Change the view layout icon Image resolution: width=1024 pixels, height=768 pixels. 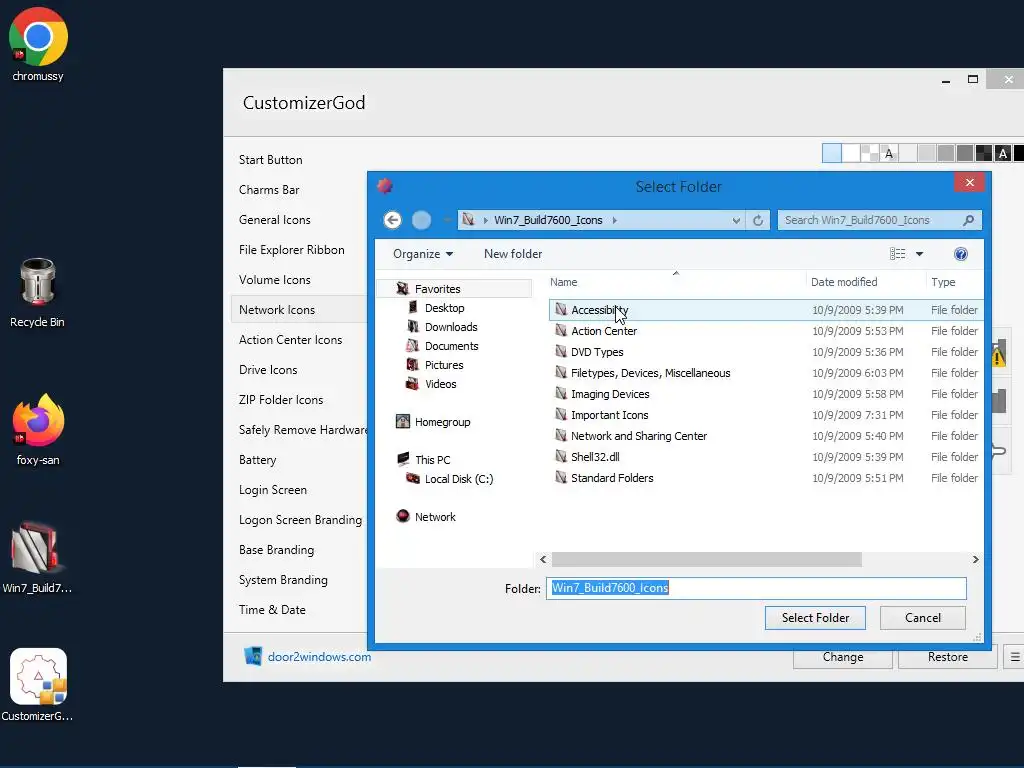point(898,254)
